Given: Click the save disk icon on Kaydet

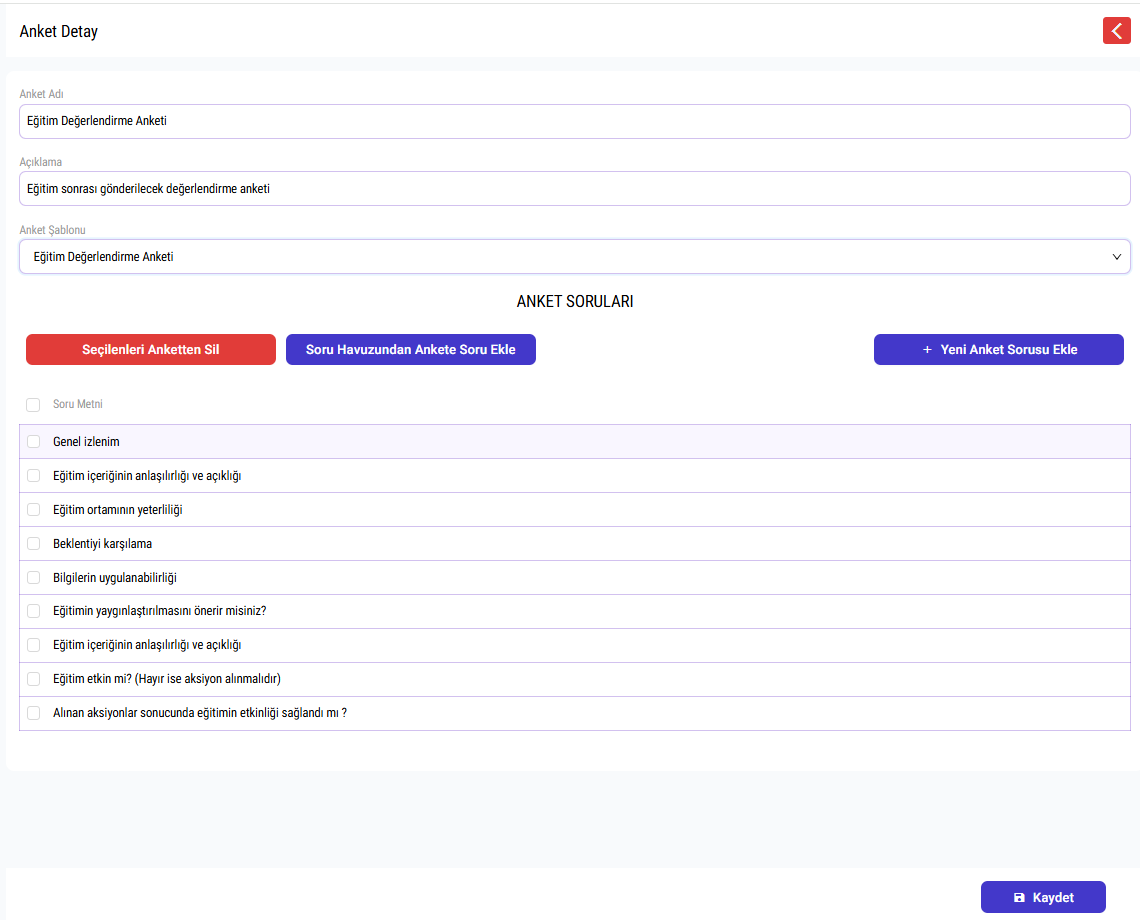Looking at the screenshot, I should pyautogui.click(x=1019, y=897).
